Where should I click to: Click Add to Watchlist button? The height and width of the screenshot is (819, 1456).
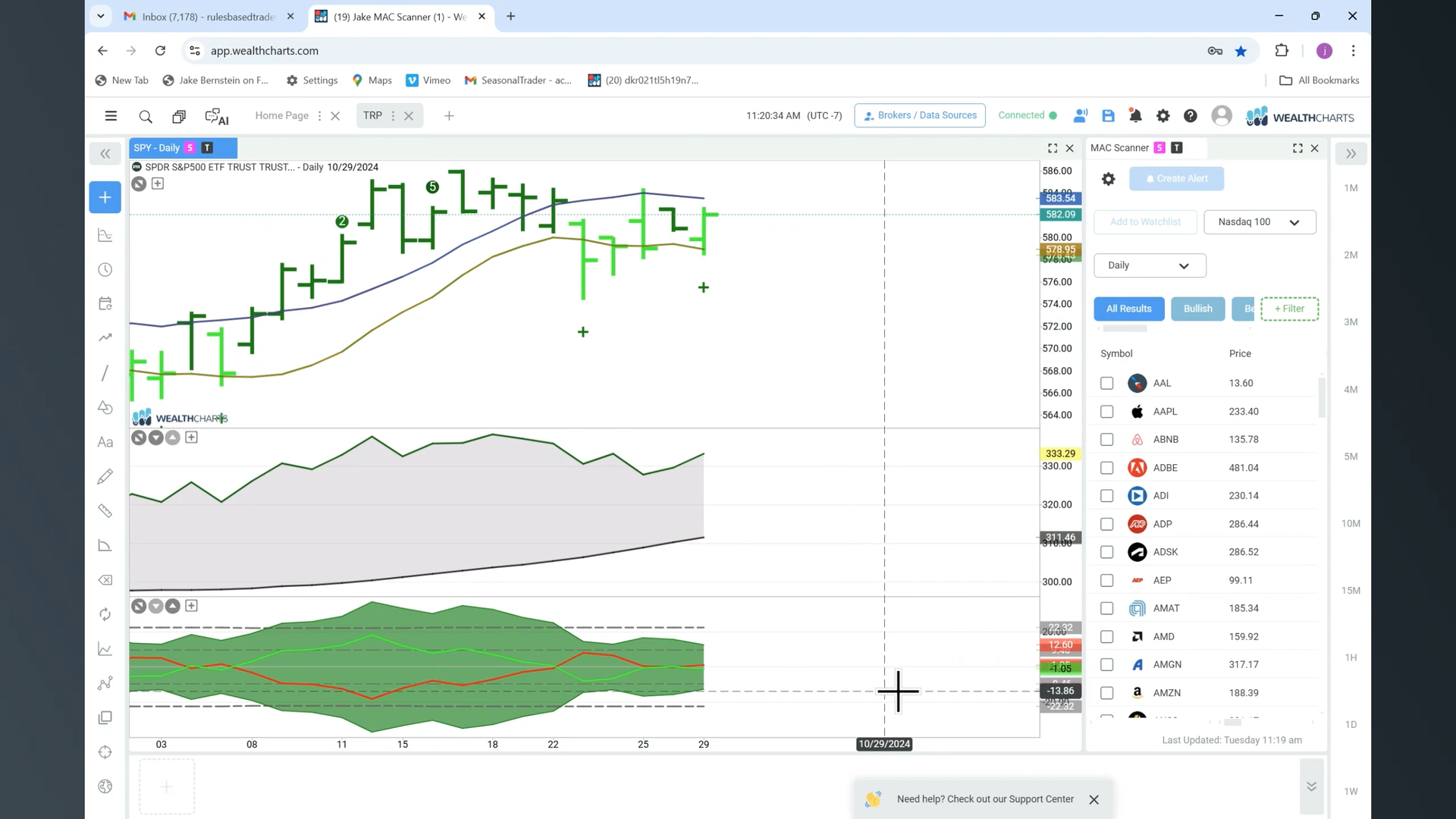click(x=1145, y=222)
